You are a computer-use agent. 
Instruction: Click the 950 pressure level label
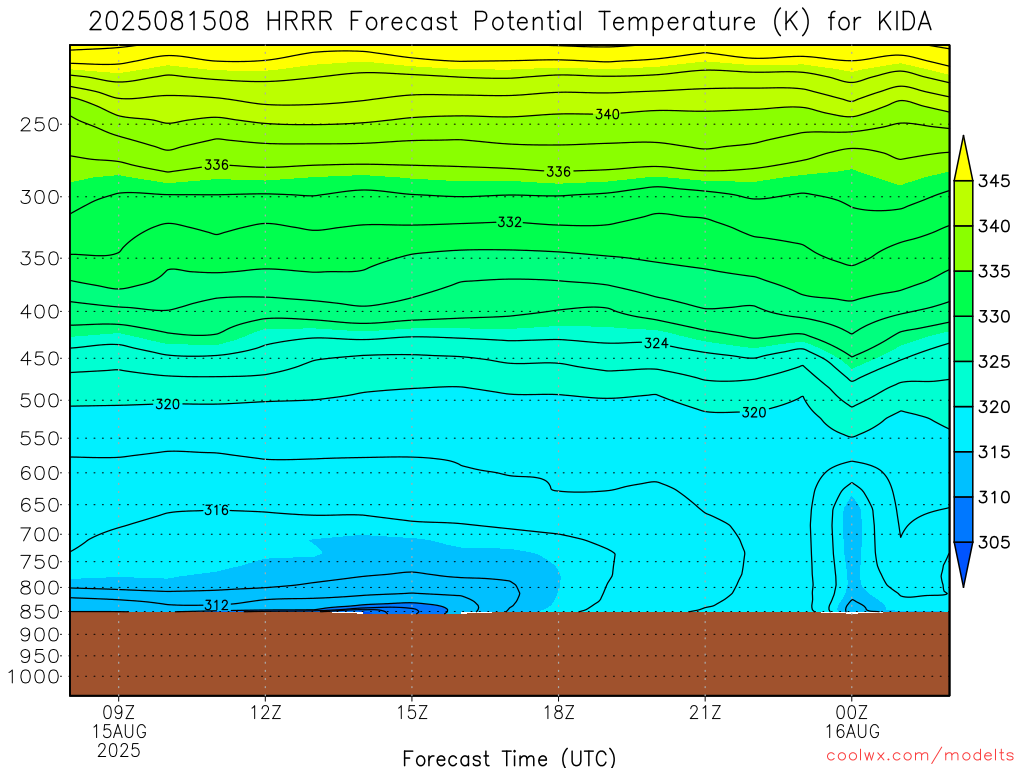coord(40,656)
